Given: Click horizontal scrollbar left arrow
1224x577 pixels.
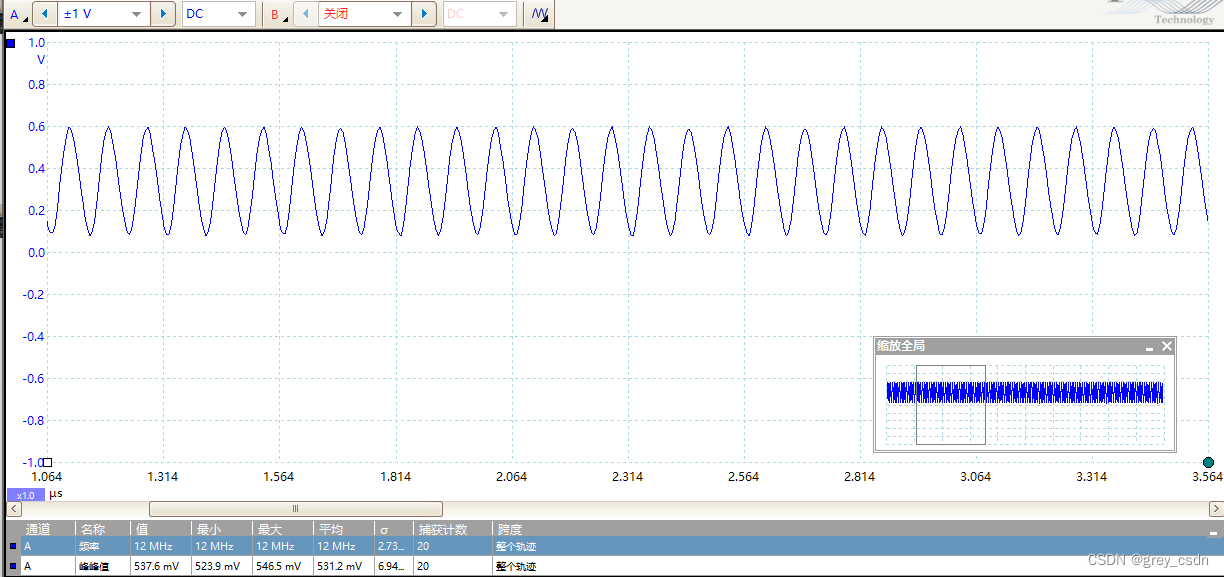Looking at the screenshot, I should coord(14,509).
